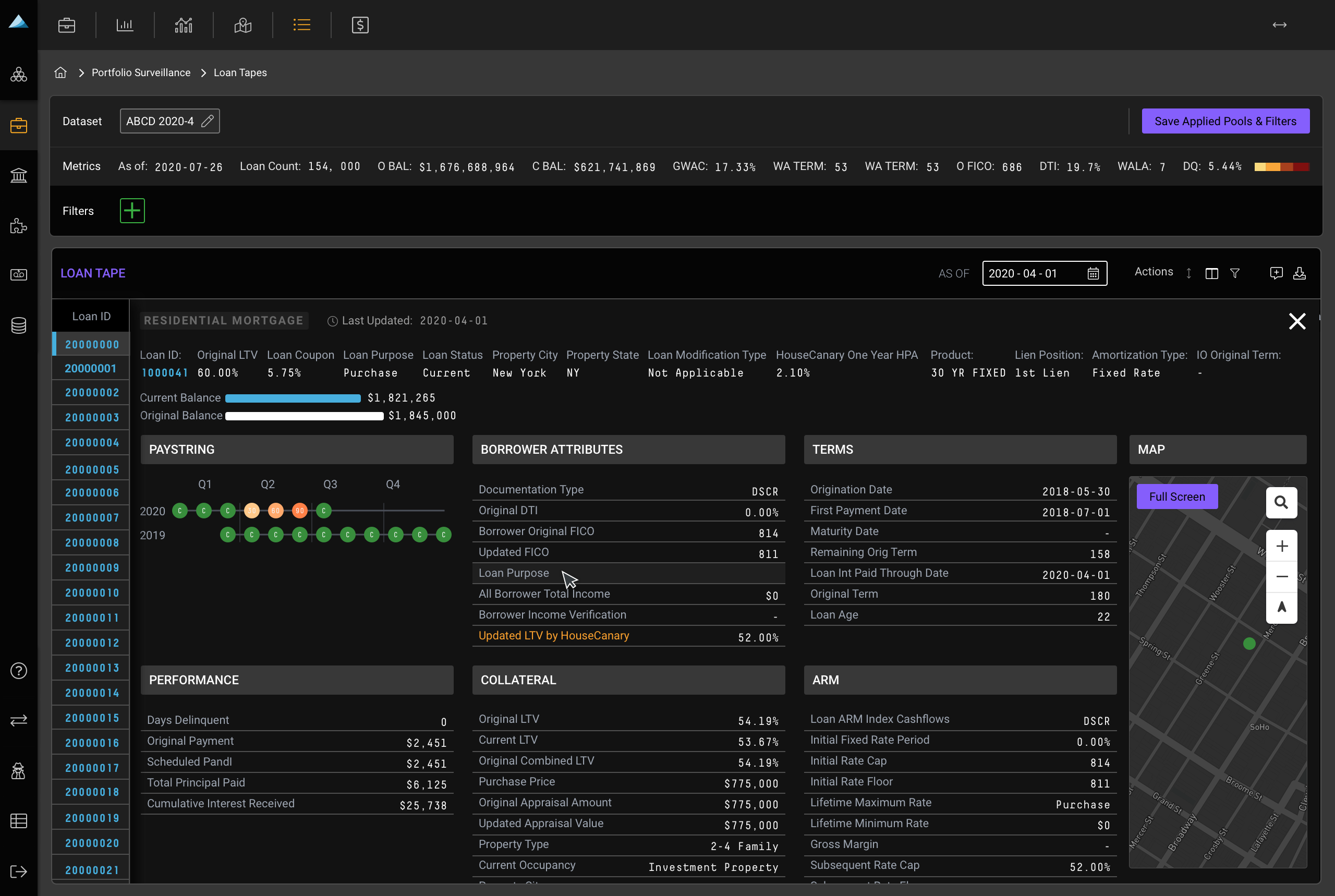Click the ARM section header
The width and height of the screenshot is (1335, 896).
click(960, 680)
